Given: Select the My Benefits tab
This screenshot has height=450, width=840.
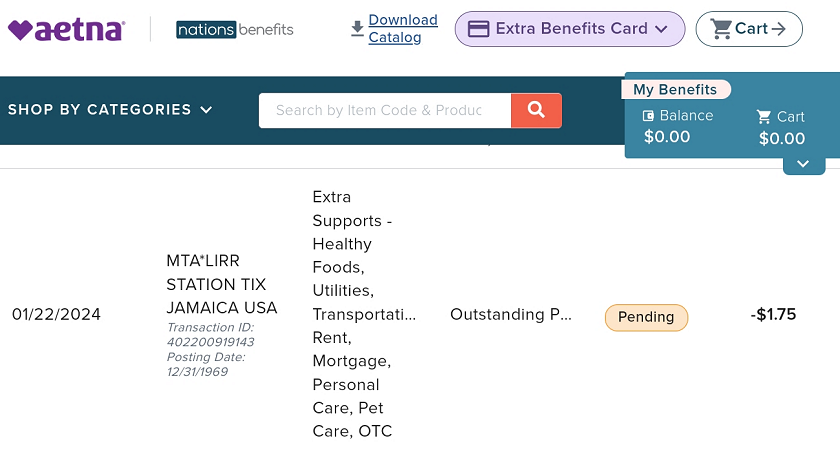Looking at the screenshot, I should [x=675, y=89].
